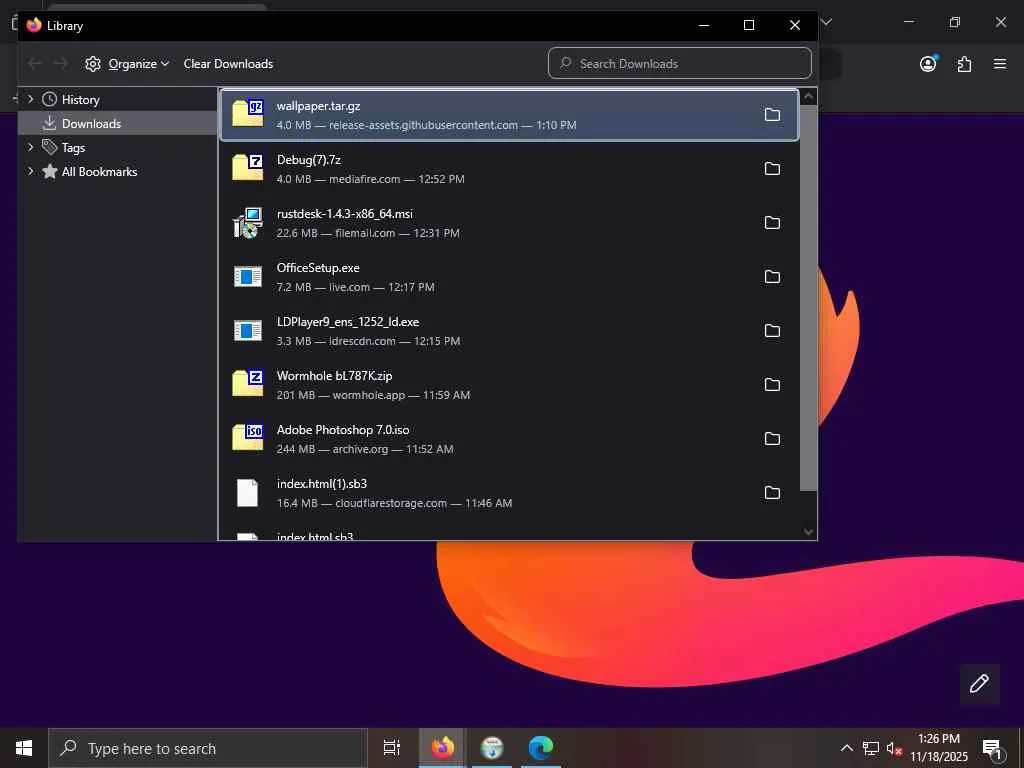
Task: Open folder for Wormhole bL787K.zip
Action: tap(772, 385)
